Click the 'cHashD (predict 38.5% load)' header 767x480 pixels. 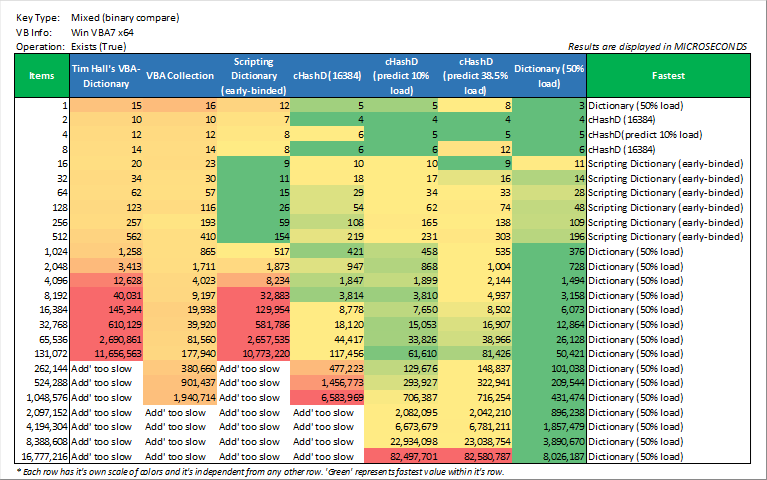(475, 74)
